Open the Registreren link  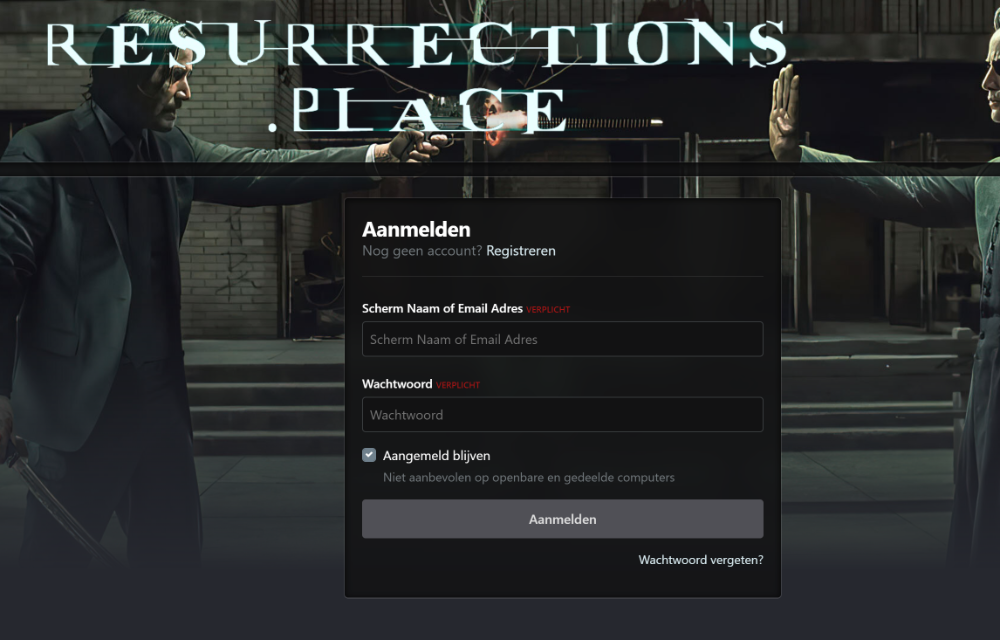pos(520,251)
